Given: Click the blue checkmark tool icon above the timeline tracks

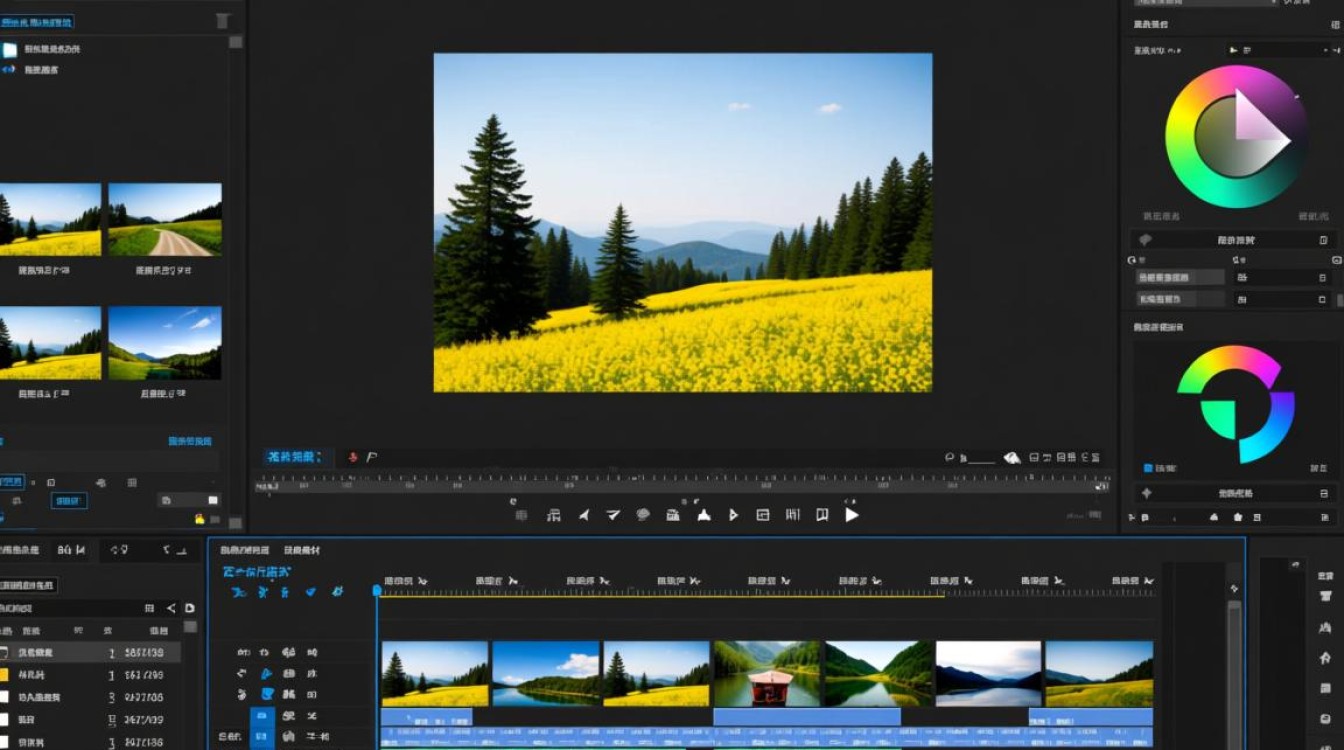Looking at the screenshot, I should 310,592.
